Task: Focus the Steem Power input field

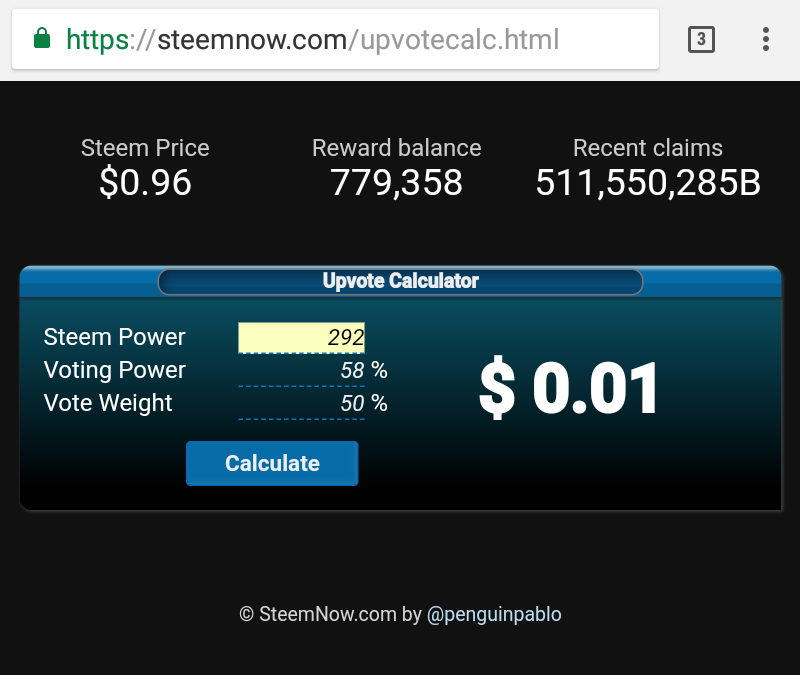Action: click(302, 337)
